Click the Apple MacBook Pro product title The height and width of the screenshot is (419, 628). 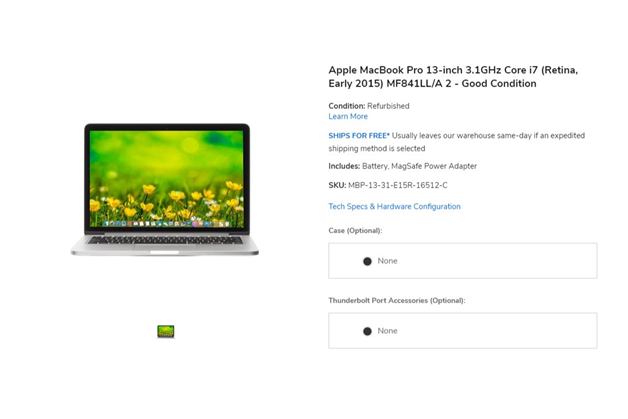point(453,77)
